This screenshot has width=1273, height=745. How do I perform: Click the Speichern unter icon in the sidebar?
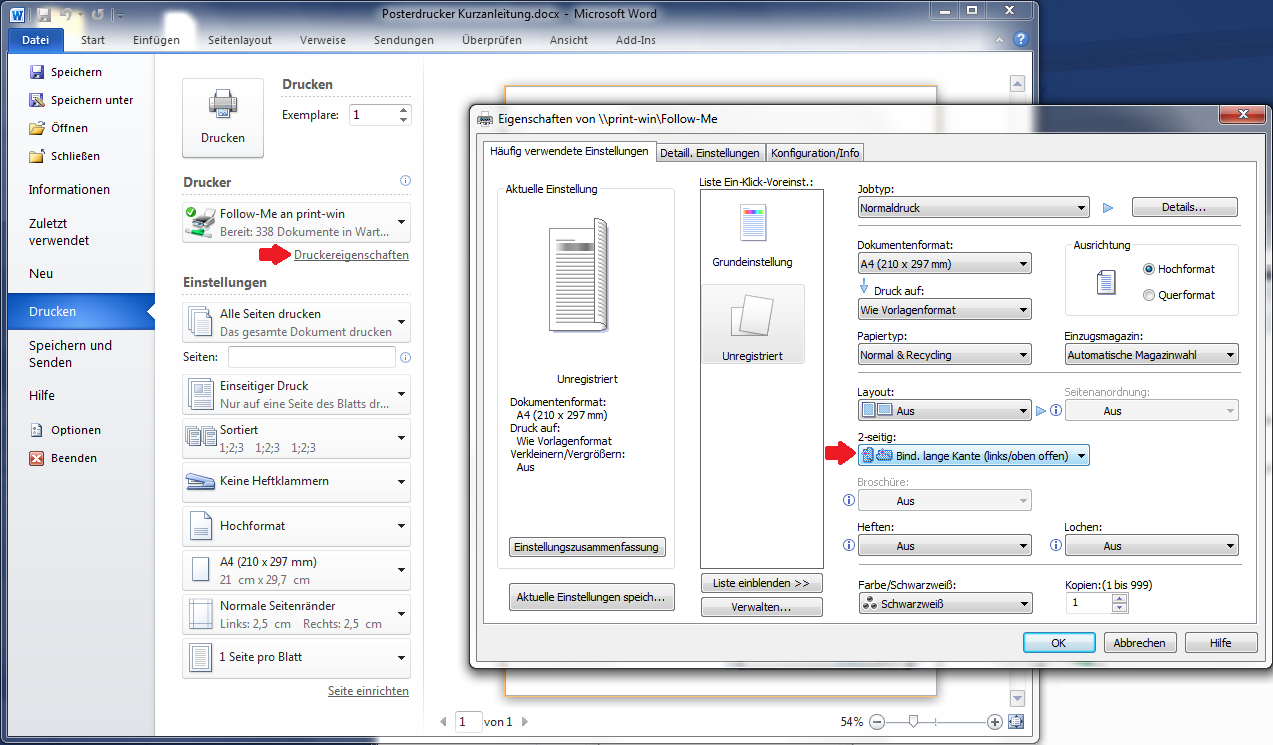click(37, 100)
